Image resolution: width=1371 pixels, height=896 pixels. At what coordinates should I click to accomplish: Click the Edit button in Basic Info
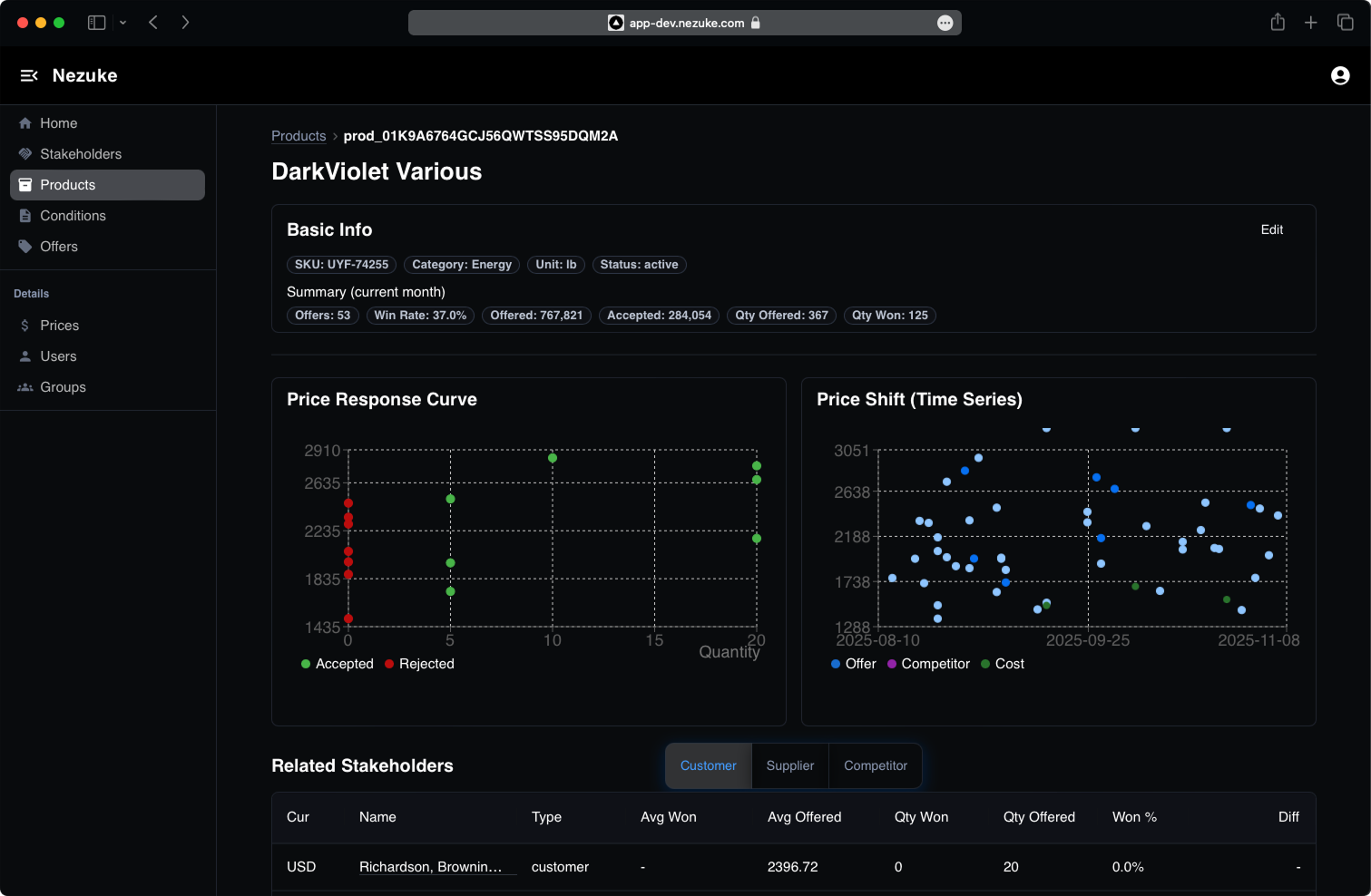(x=1271, y=229)
